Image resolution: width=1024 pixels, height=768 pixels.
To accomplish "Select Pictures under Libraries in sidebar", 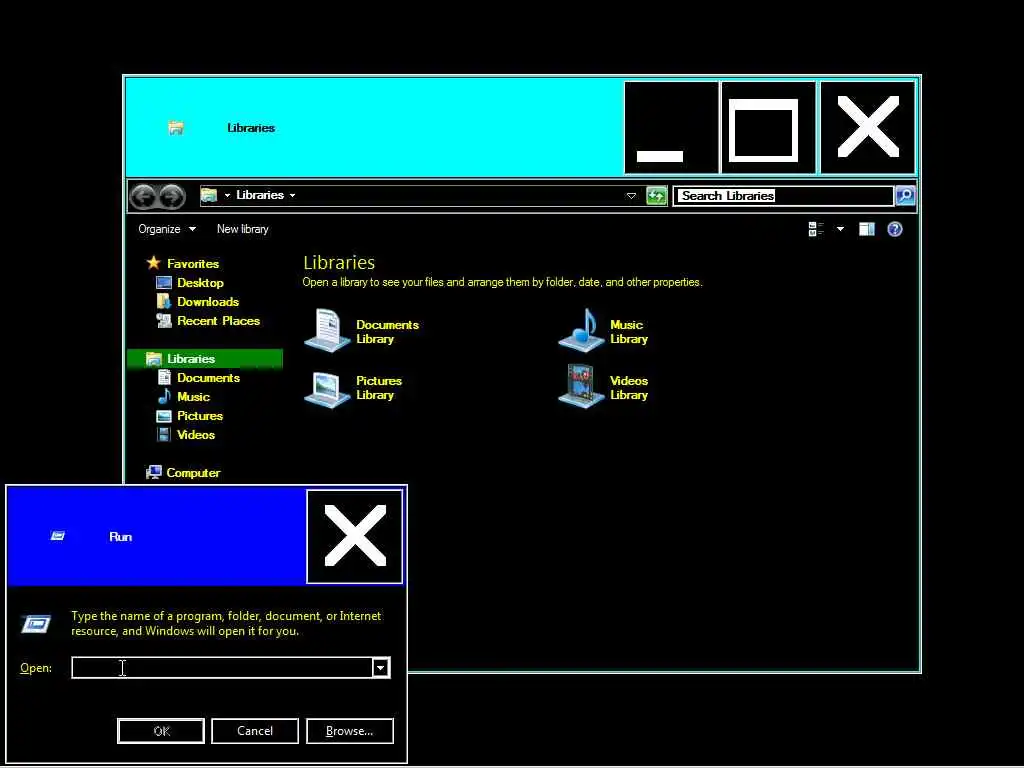I will [200, 416].
